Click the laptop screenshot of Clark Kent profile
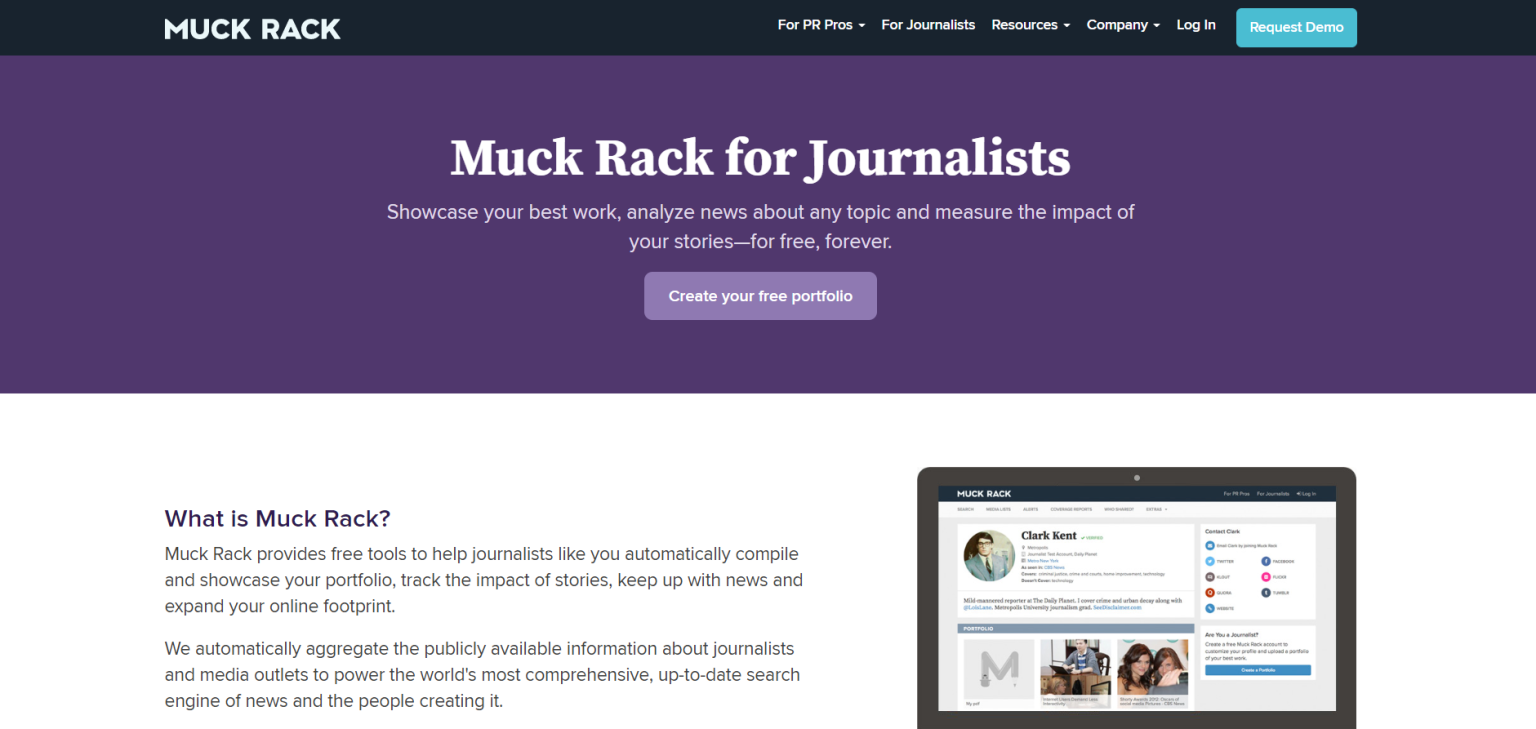The image size is (1536, 729). pos(1136,598)
